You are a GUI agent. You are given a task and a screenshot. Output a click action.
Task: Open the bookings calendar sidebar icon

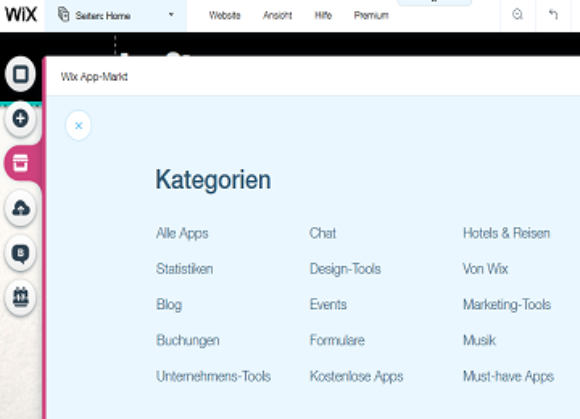(21, 298)
